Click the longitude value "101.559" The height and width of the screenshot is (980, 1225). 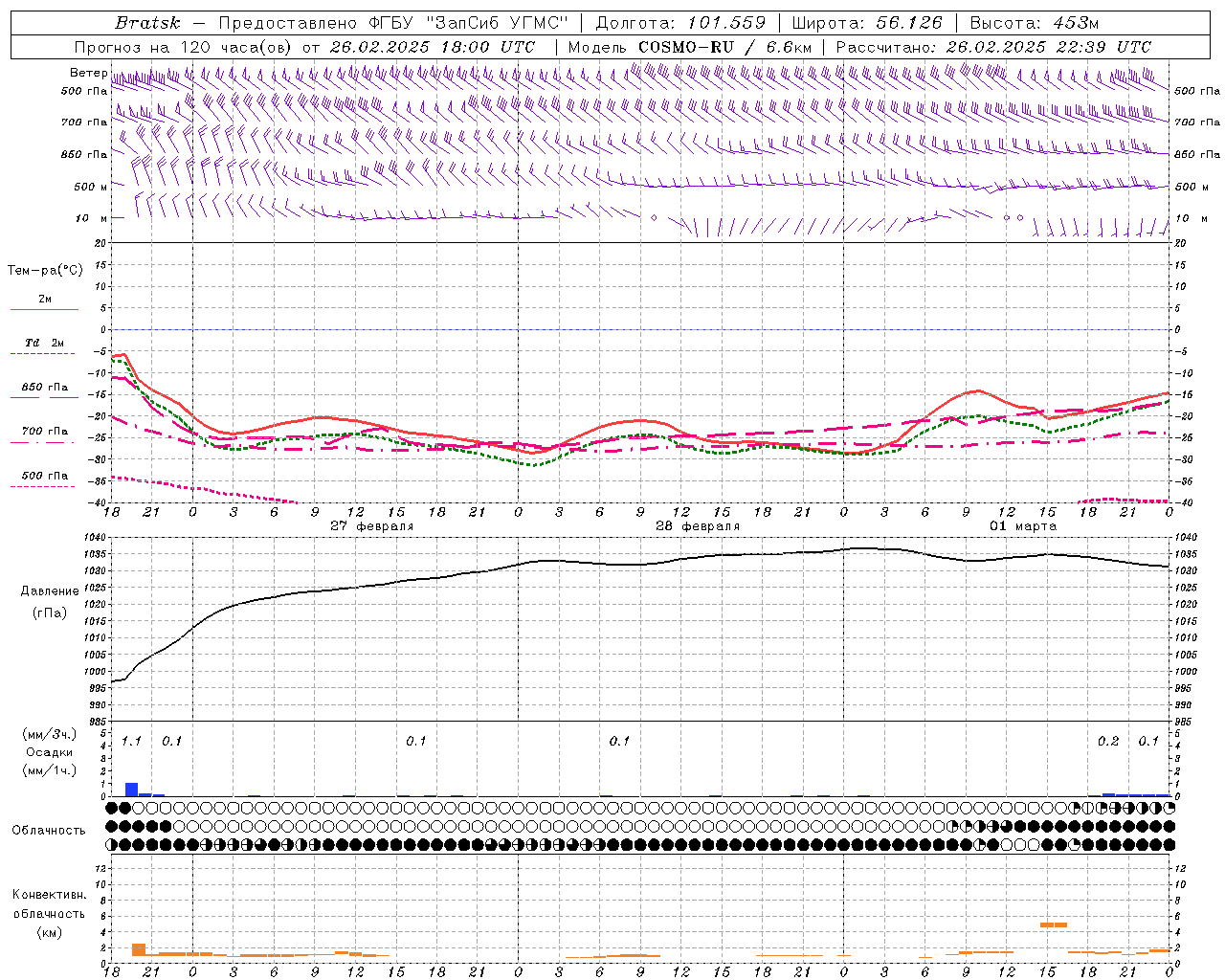[x=726, y=23]
